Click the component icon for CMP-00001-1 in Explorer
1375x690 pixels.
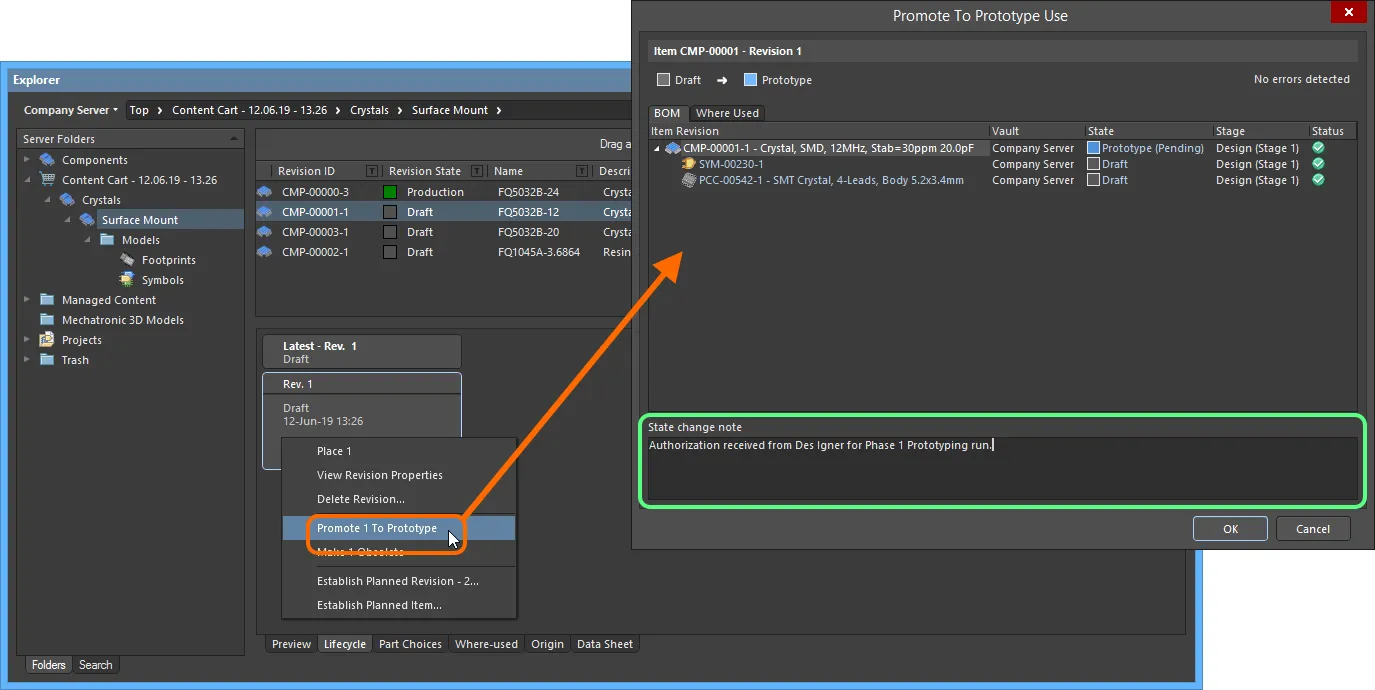point(265,212)
